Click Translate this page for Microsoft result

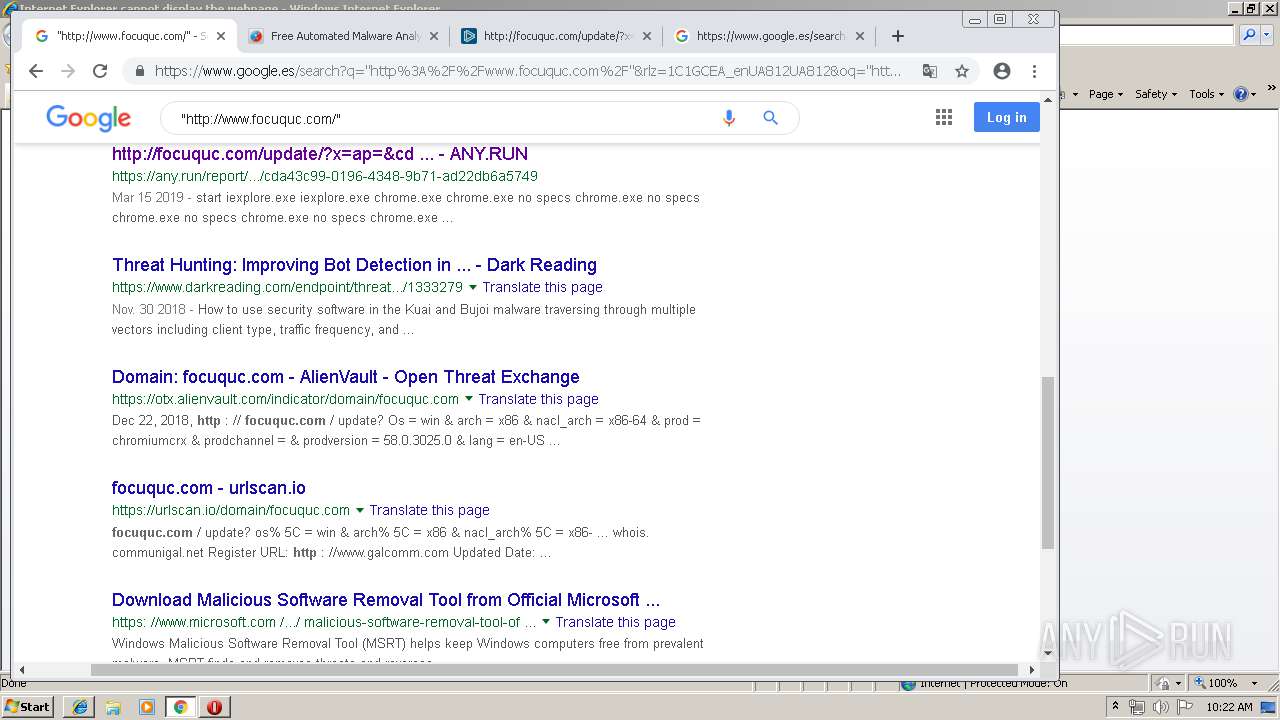coord(615,622)
